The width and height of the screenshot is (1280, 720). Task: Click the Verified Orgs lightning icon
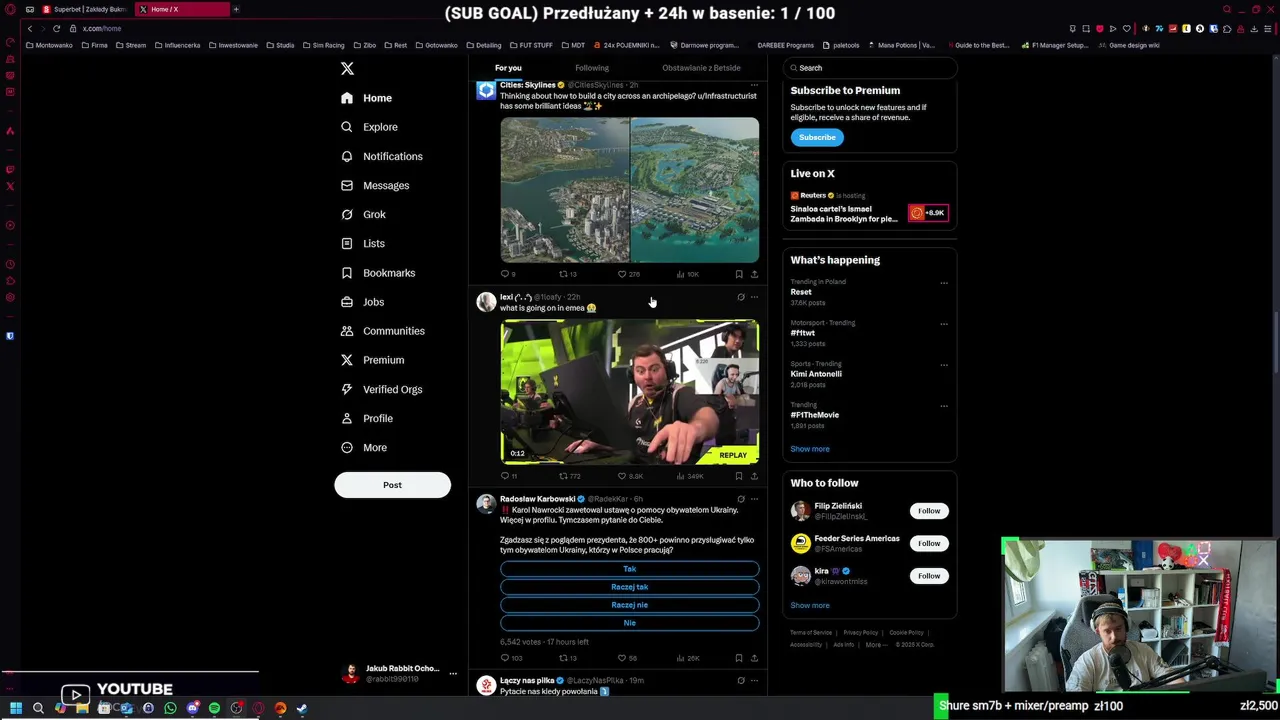tap(347, 389)
